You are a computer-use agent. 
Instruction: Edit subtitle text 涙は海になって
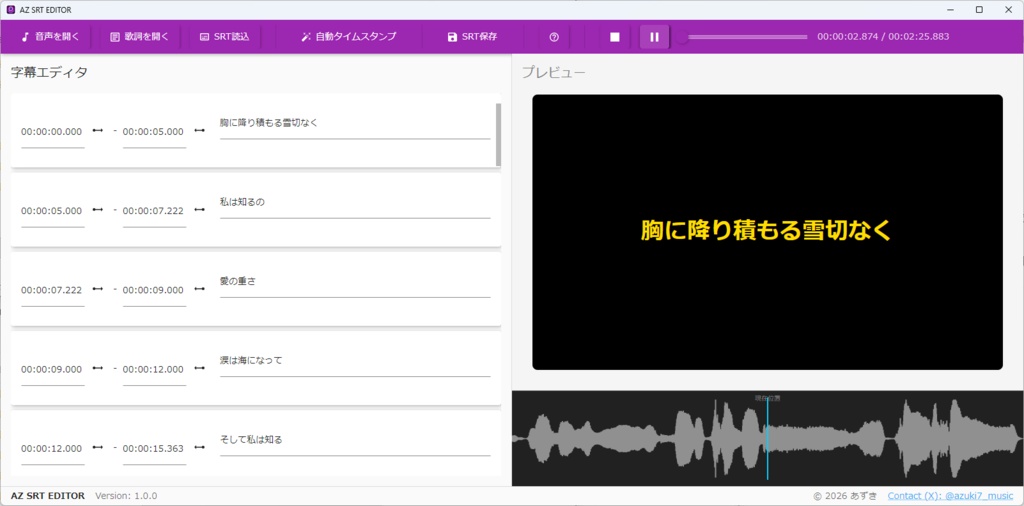tap(355, 362)
